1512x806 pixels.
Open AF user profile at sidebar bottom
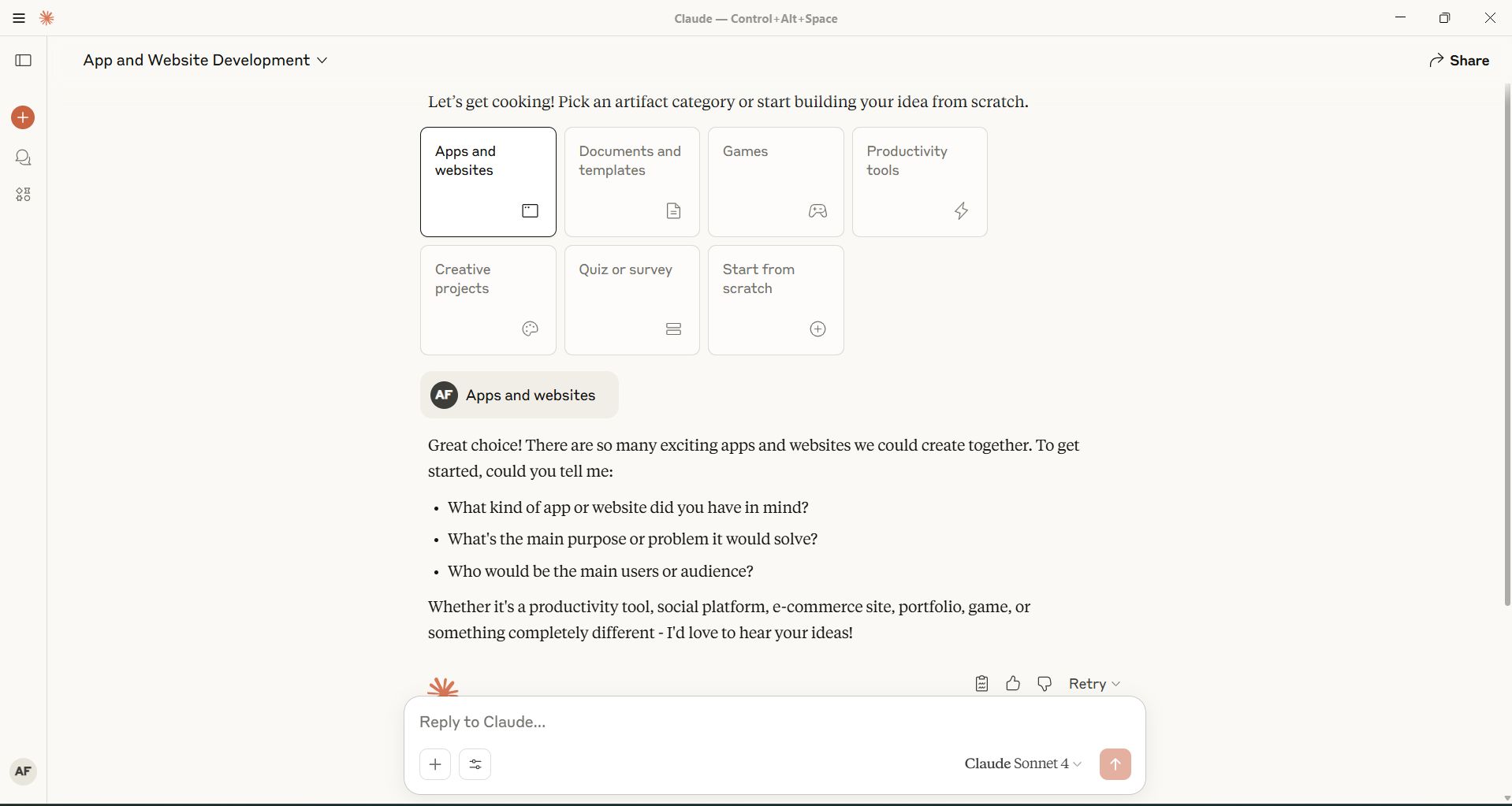click(x=23, y=771)
